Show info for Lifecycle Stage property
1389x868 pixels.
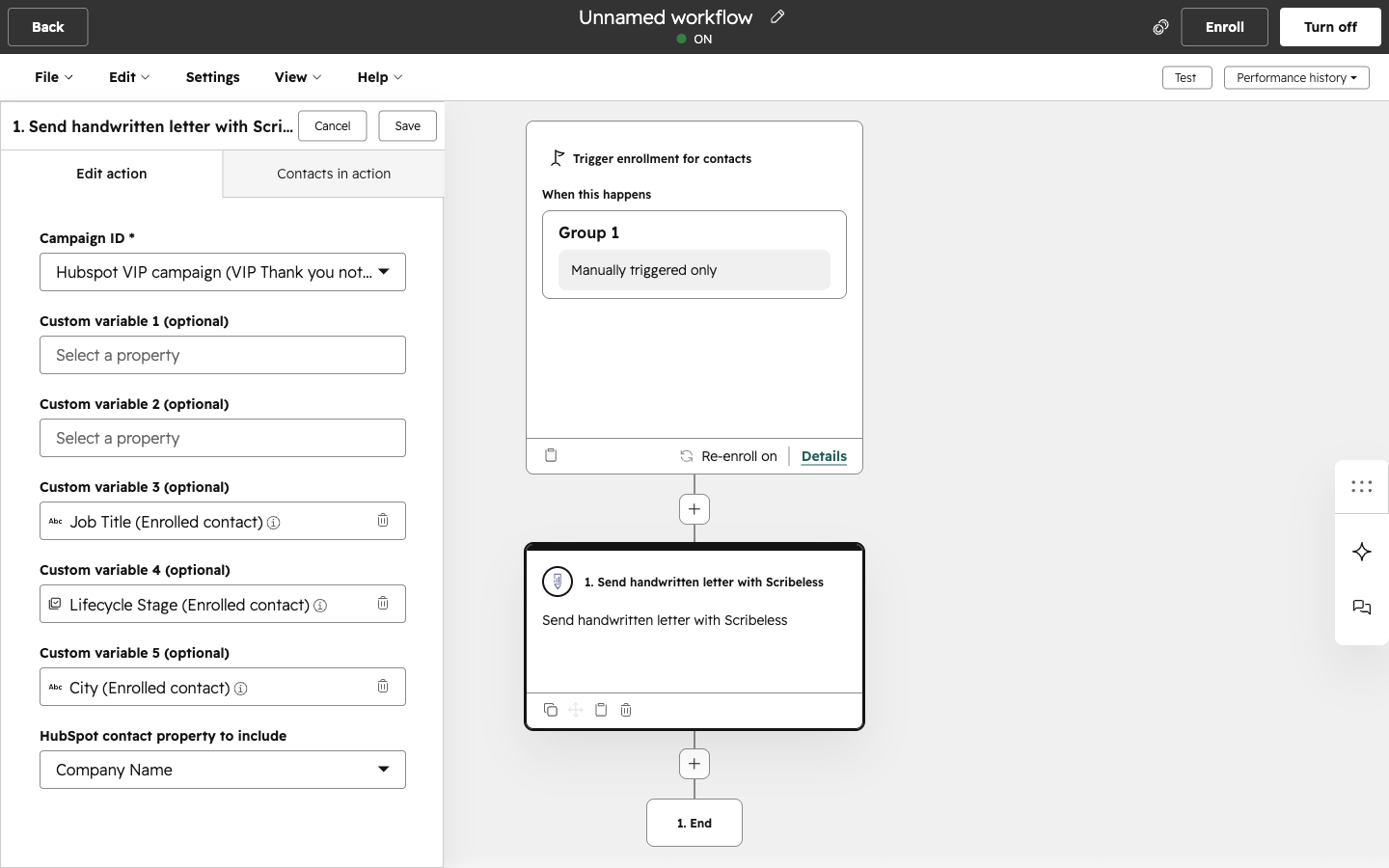point(320,606)
